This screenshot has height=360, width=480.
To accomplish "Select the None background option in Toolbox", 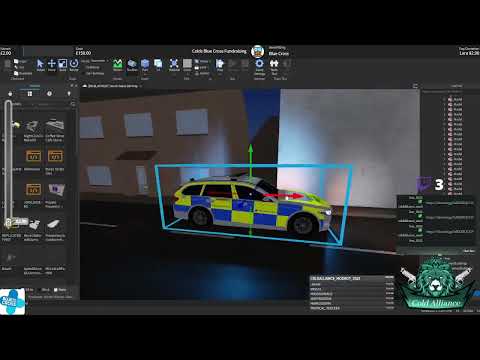I will 60,290.
